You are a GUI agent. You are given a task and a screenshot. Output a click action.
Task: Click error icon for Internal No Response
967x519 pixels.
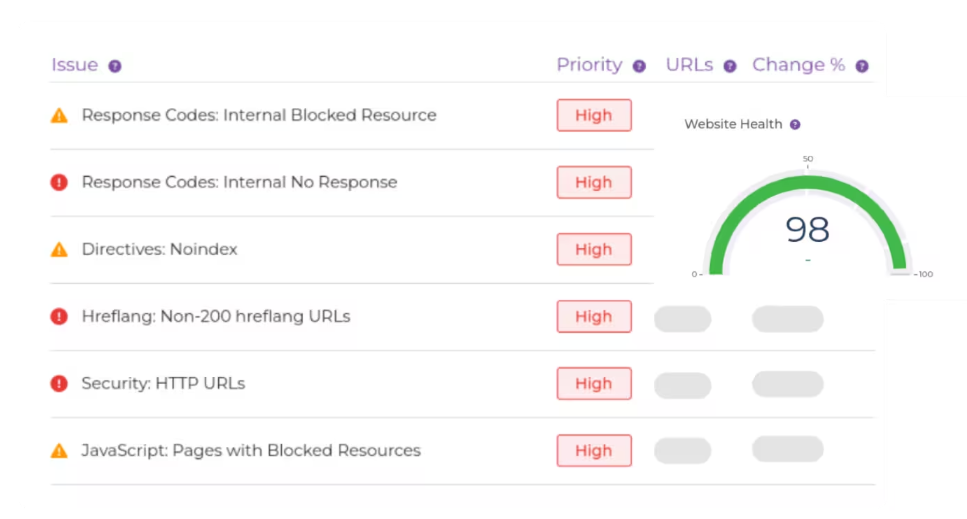point(59,182)
